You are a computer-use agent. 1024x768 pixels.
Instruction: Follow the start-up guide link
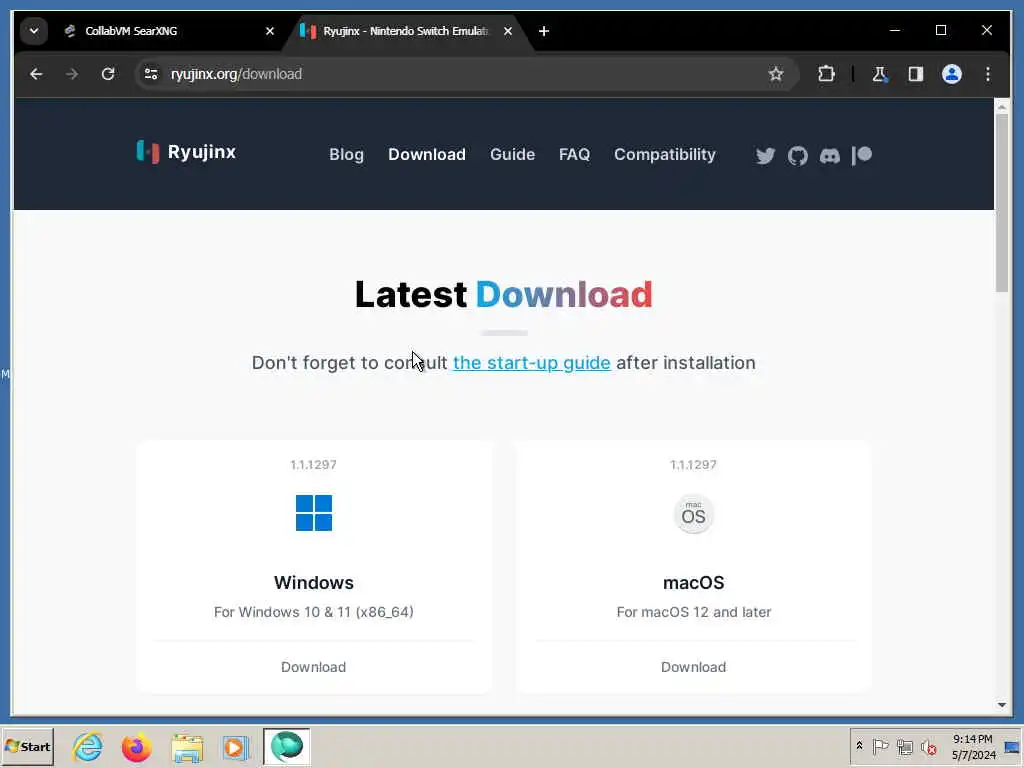coord(532,362)
